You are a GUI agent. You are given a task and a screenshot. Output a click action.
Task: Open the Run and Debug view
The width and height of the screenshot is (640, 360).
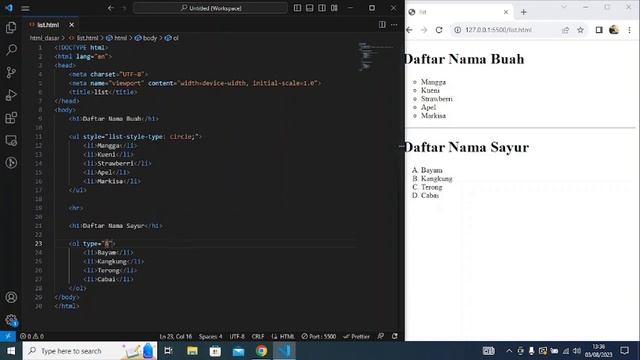click(11, 95)
